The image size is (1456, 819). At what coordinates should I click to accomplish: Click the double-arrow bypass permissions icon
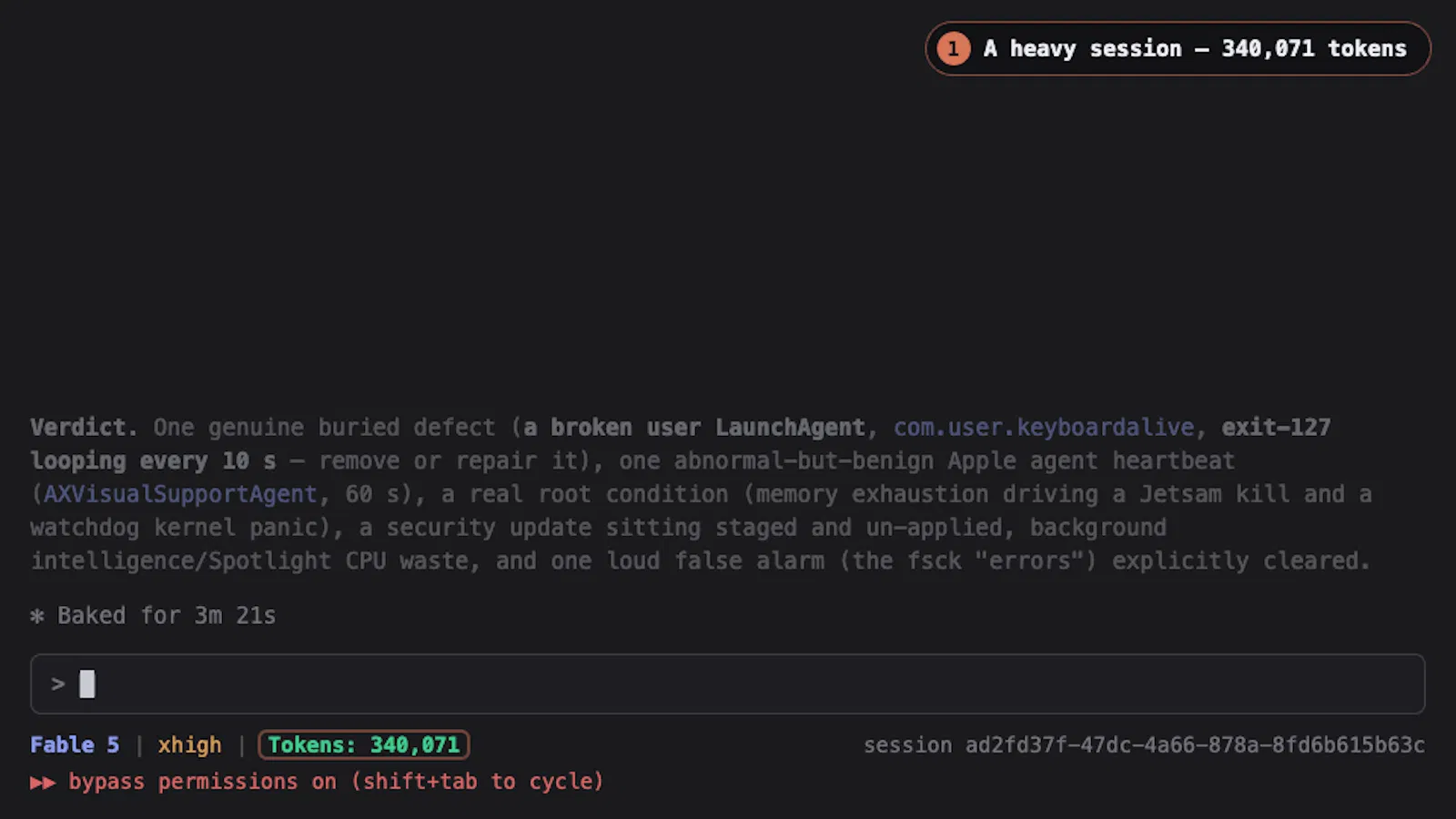pos(43,782)
